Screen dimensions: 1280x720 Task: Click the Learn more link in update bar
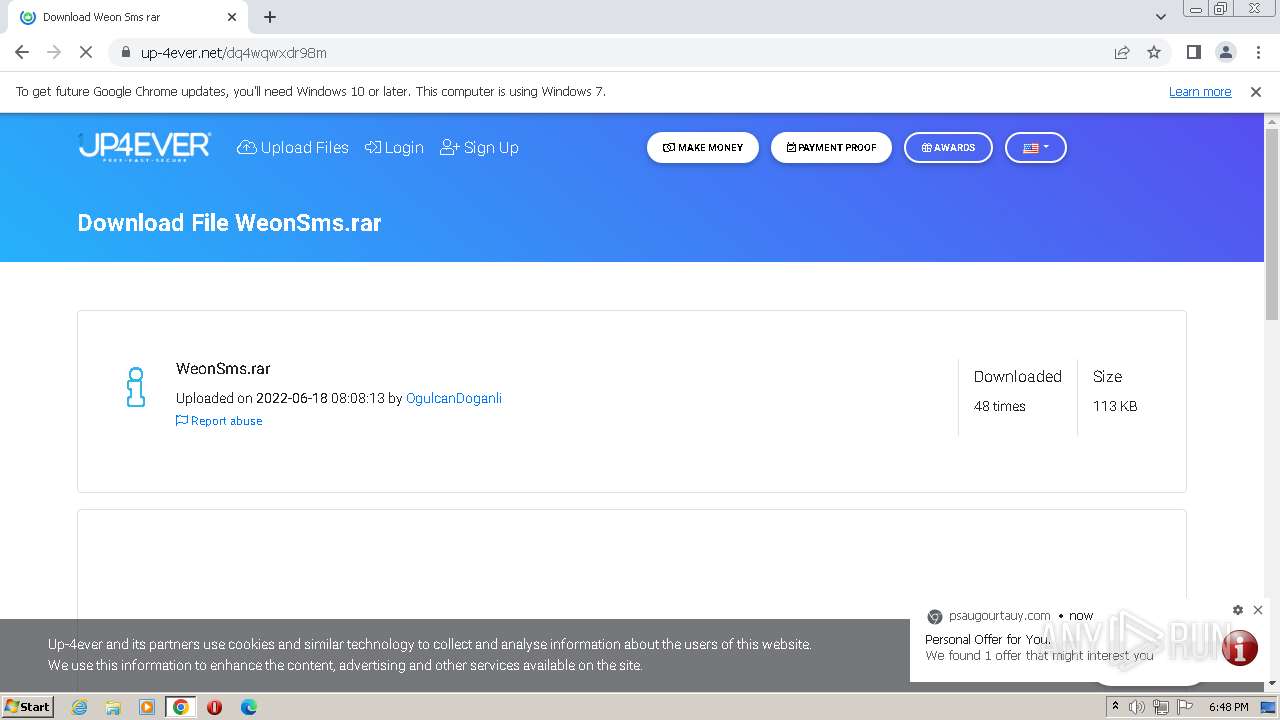click(1200, 91)
